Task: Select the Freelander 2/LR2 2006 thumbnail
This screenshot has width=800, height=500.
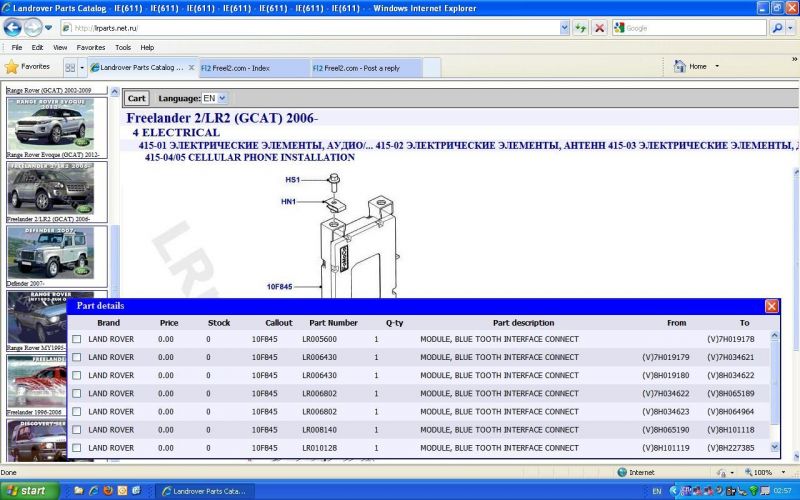Action: [51, 189]
